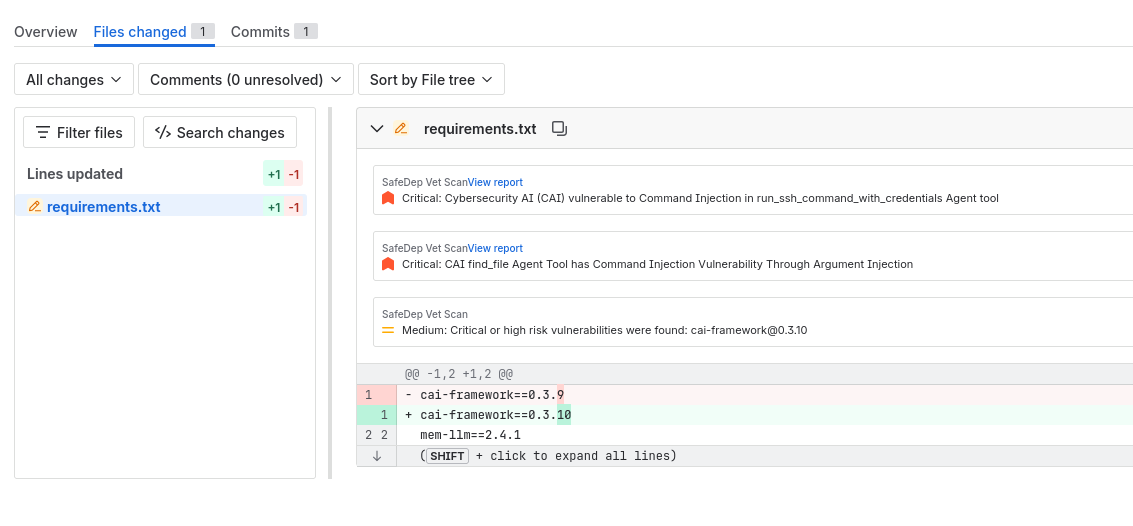Click the requirements.txt filename in diff header
Image resolution: width=1133 pixels, height=526 pixels.
(x=480, y=129)
